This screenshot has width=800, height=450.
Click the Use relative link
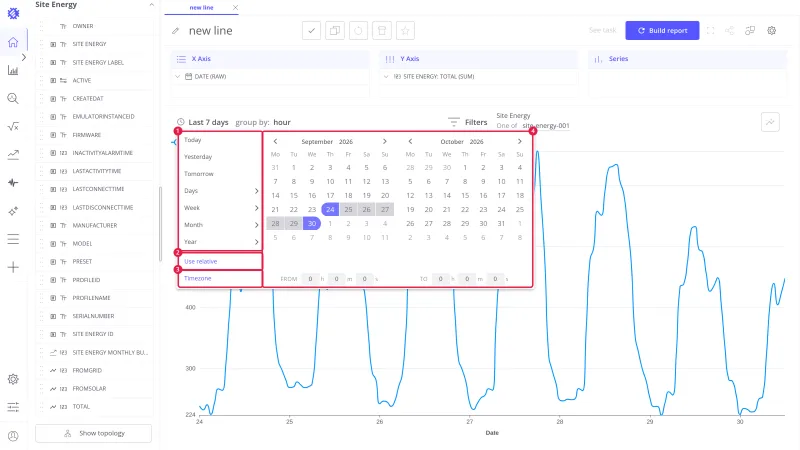coord(201,261)
